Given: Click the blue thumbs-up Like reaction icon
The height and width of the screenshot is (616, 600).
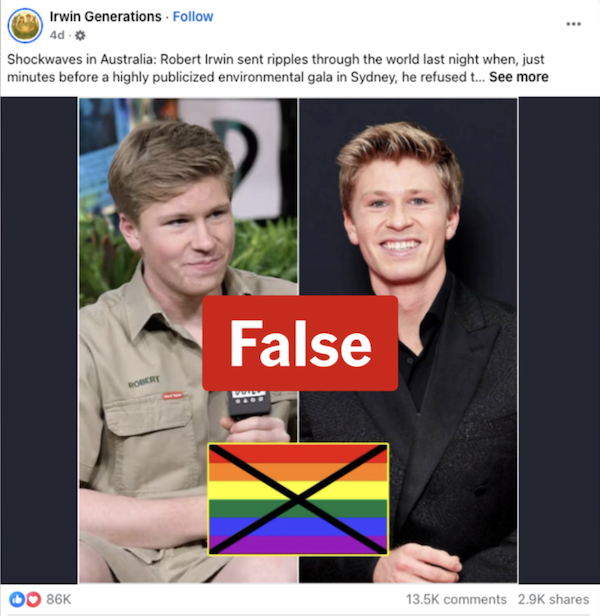Looking at the screenshot, I should click(x=17, y=599).
